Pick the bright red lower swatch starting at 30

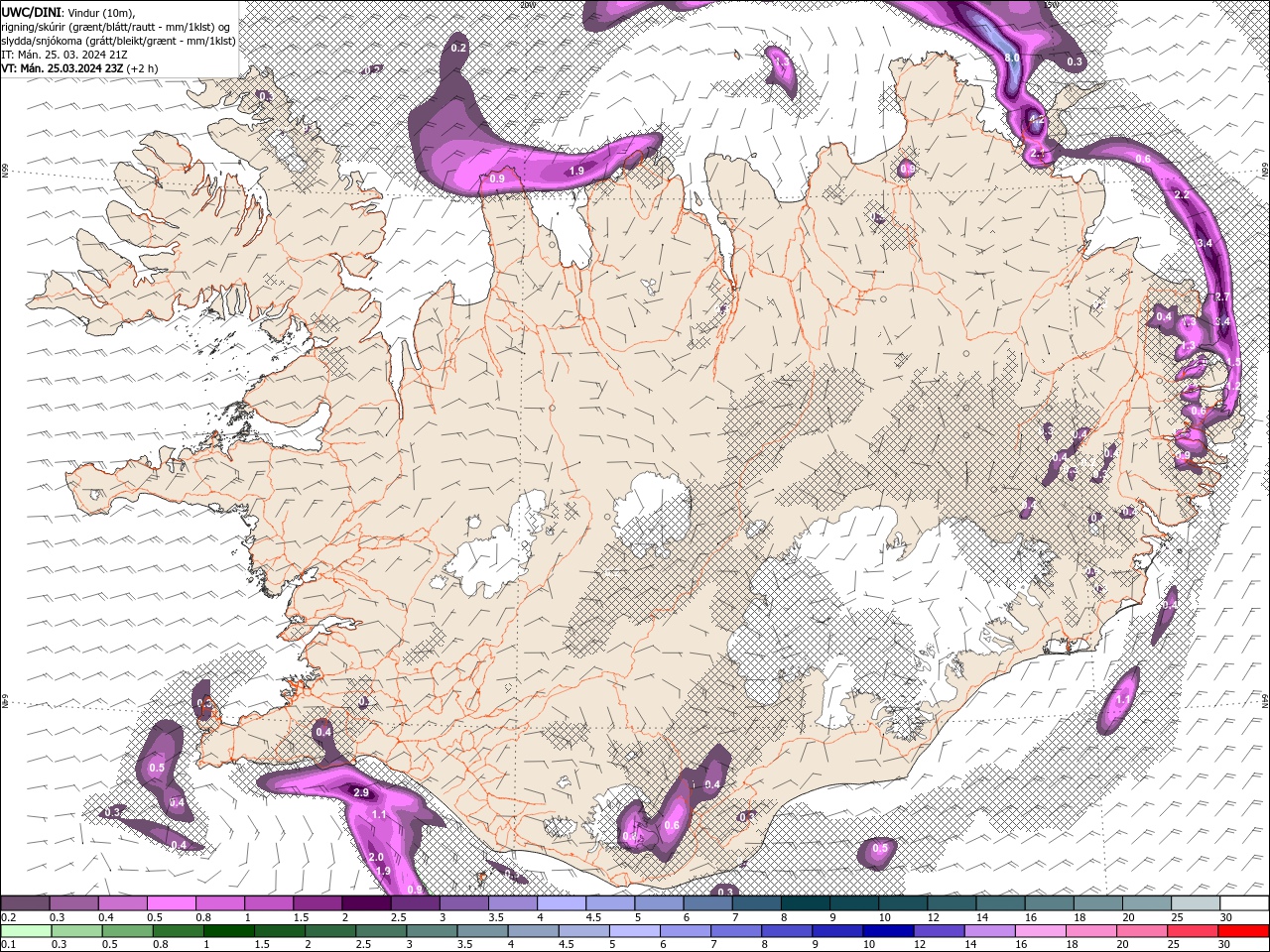(1243, 931)
